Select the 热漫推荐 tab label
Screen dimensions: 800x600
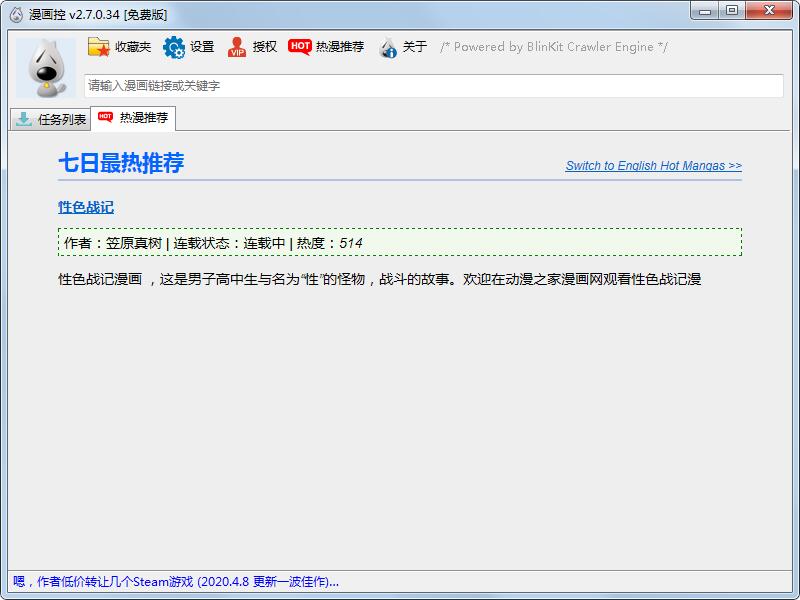(x=144, y=118)
